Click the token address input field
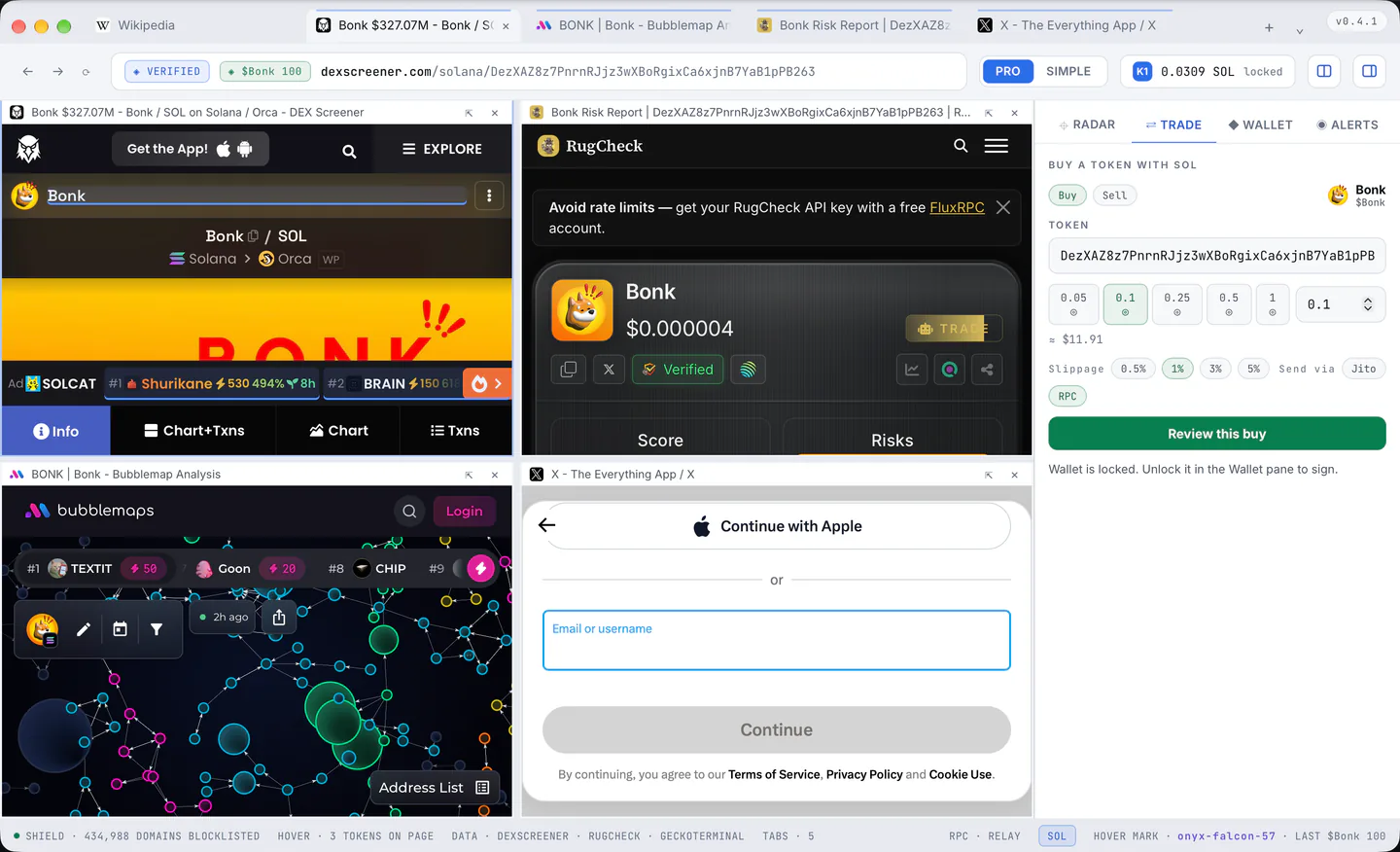This screenshot has width=1400, height=852. (1217, 256)
